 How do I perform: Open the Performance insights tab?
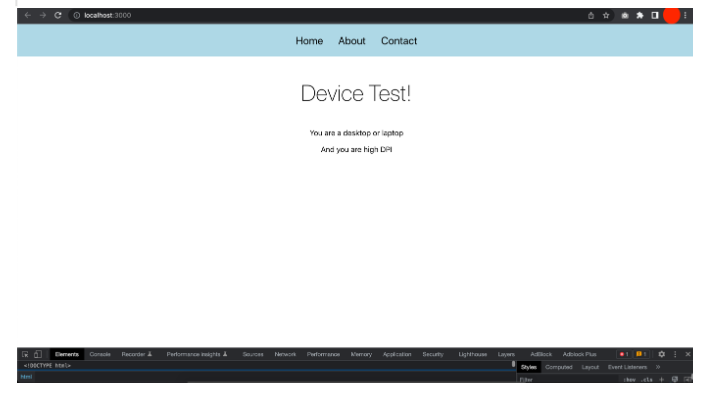tap(197, 354)
